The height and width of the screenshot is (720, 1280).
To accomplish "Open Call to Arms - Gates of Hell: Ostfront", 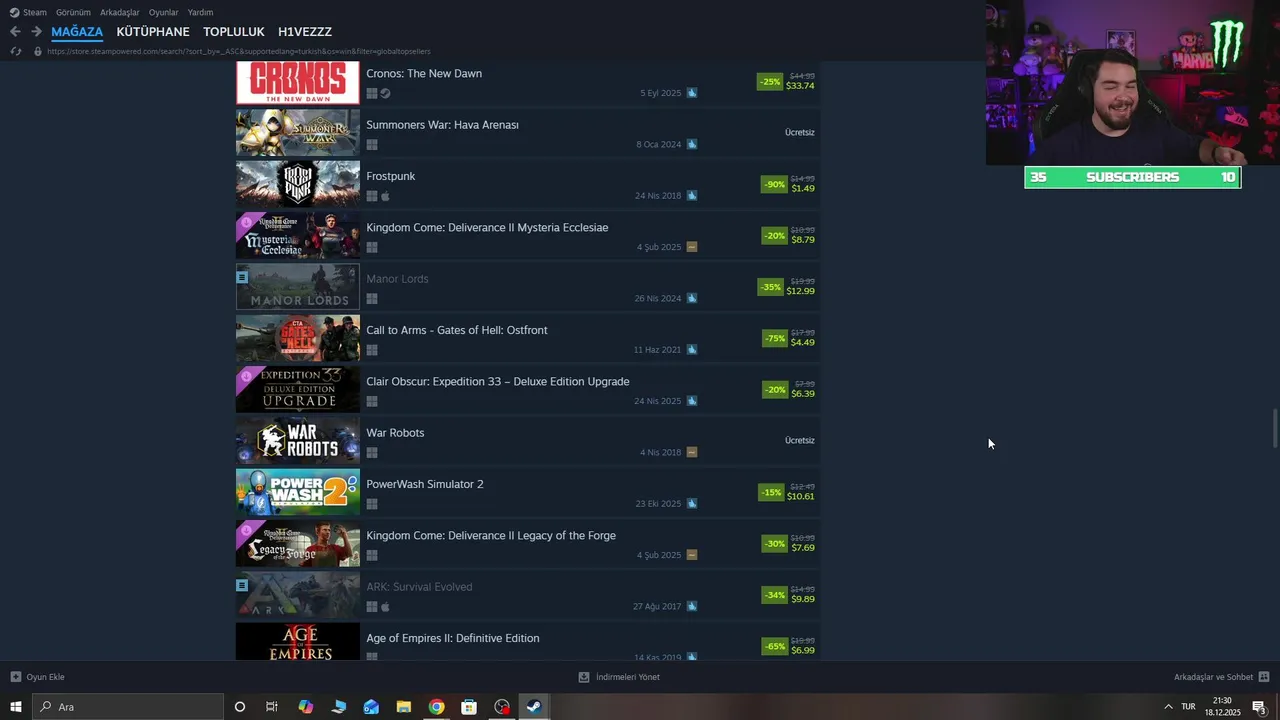I will click(528, 338).
